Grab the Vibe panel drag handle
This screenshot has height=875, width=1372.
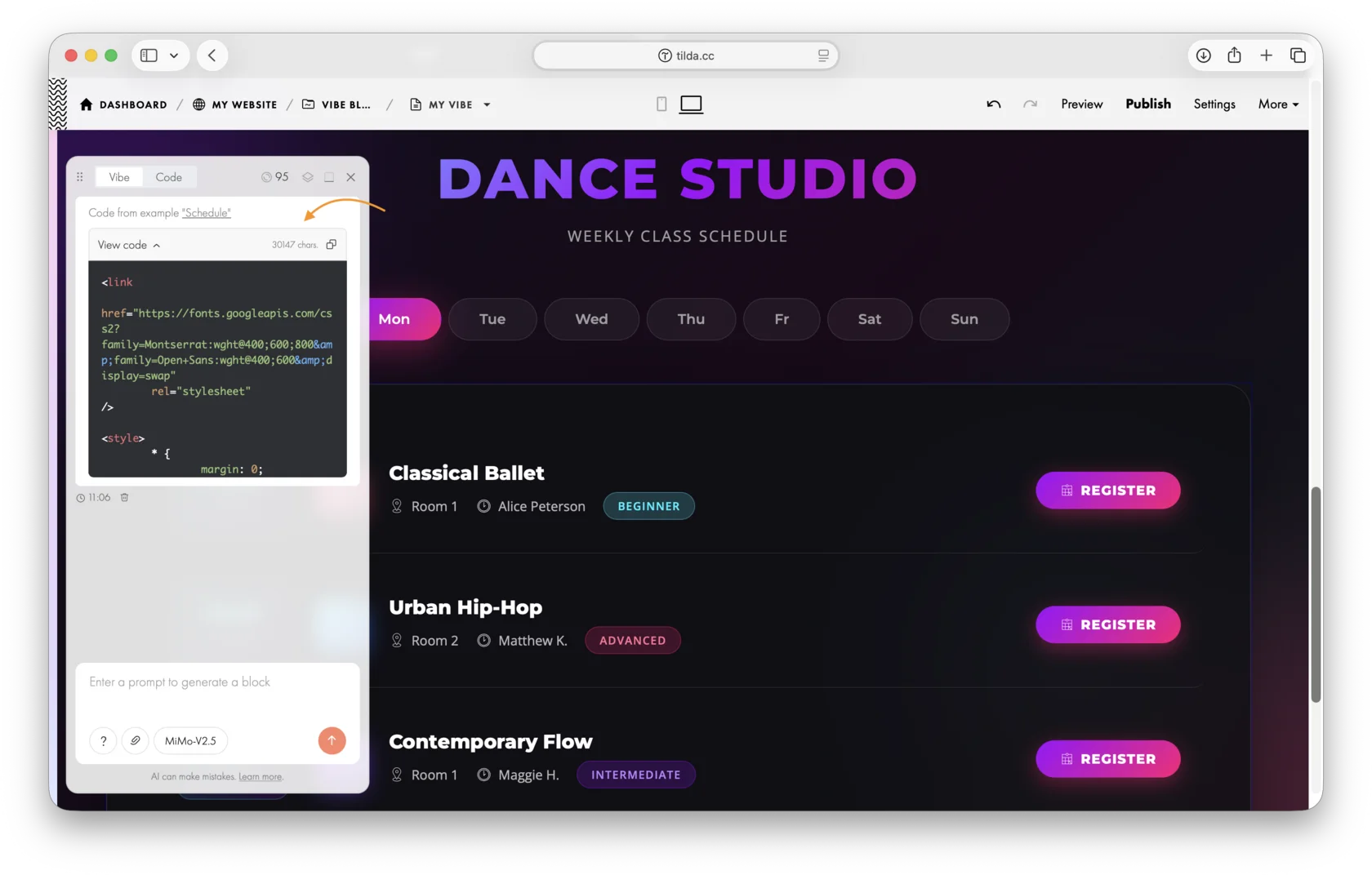80,177
